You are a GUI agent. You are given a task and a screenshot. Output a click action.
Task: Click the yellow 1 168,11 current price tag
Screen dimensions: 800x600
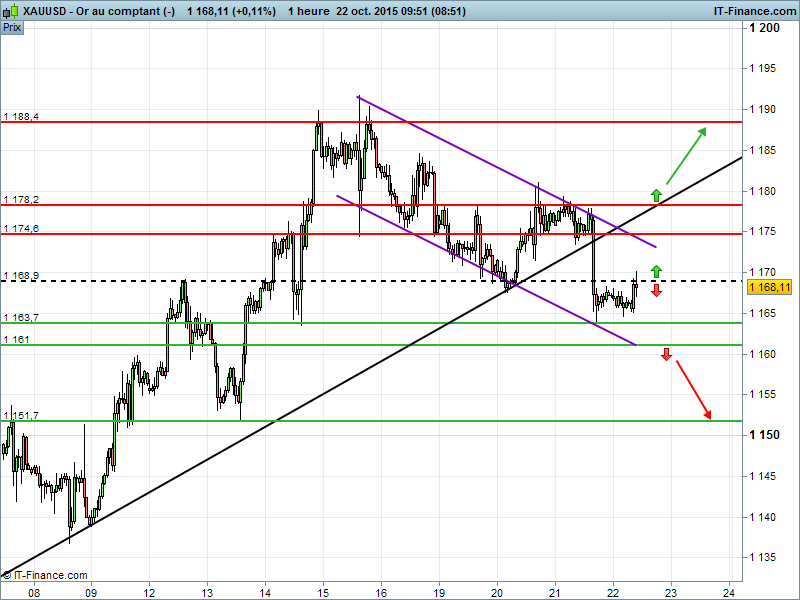[x=769, y=287]
